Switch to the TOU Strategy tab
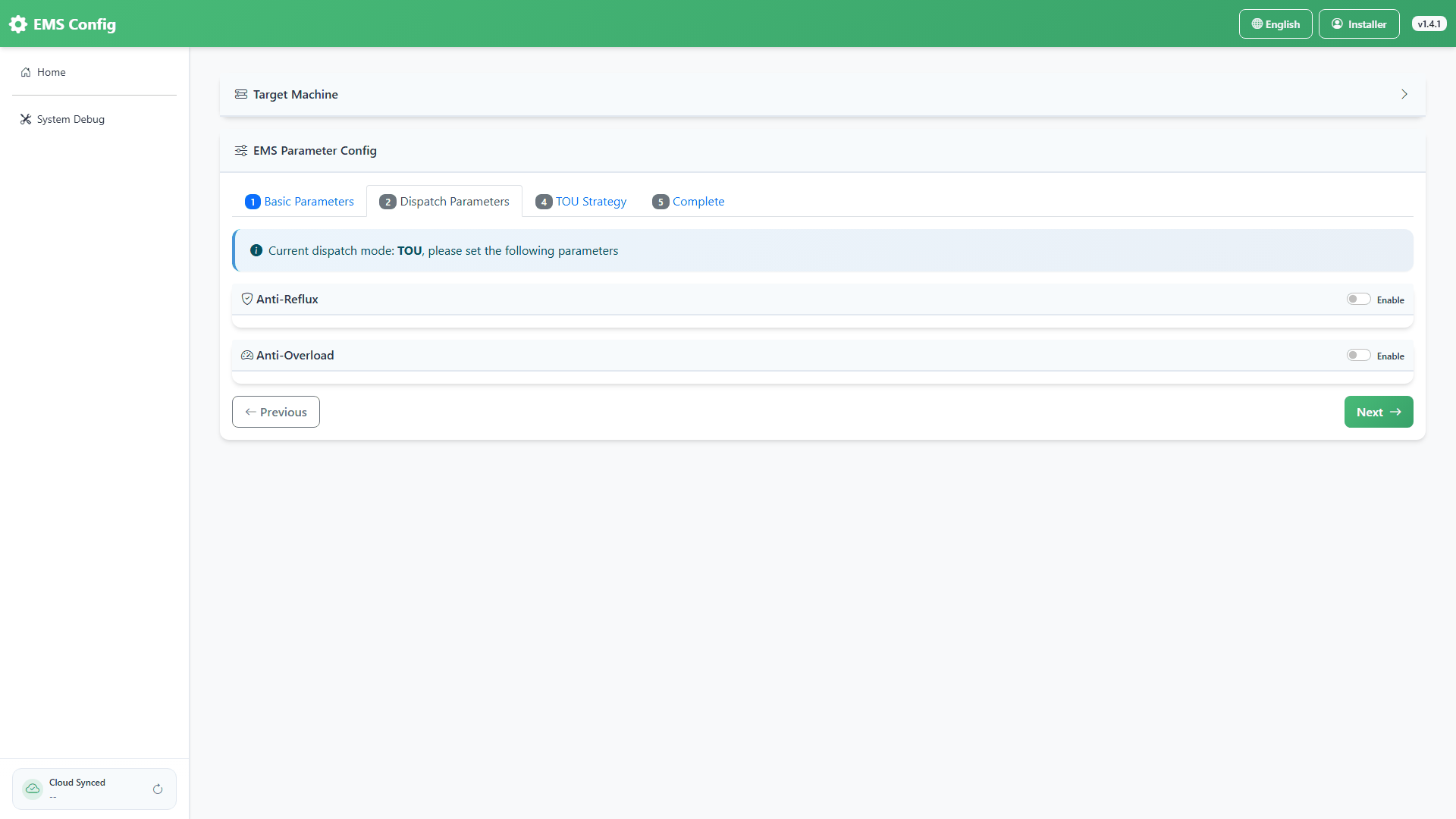1456x819 pixels. (581, 202)
